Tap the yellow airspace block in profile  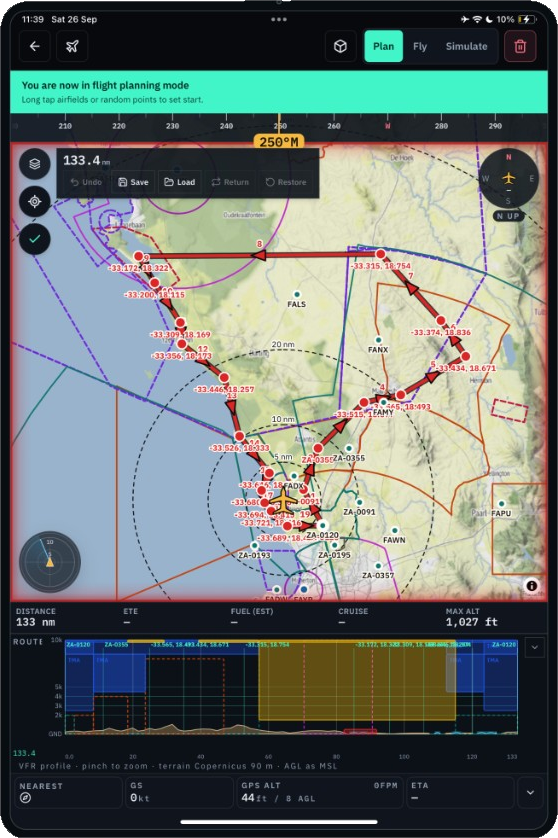[356, 680]
